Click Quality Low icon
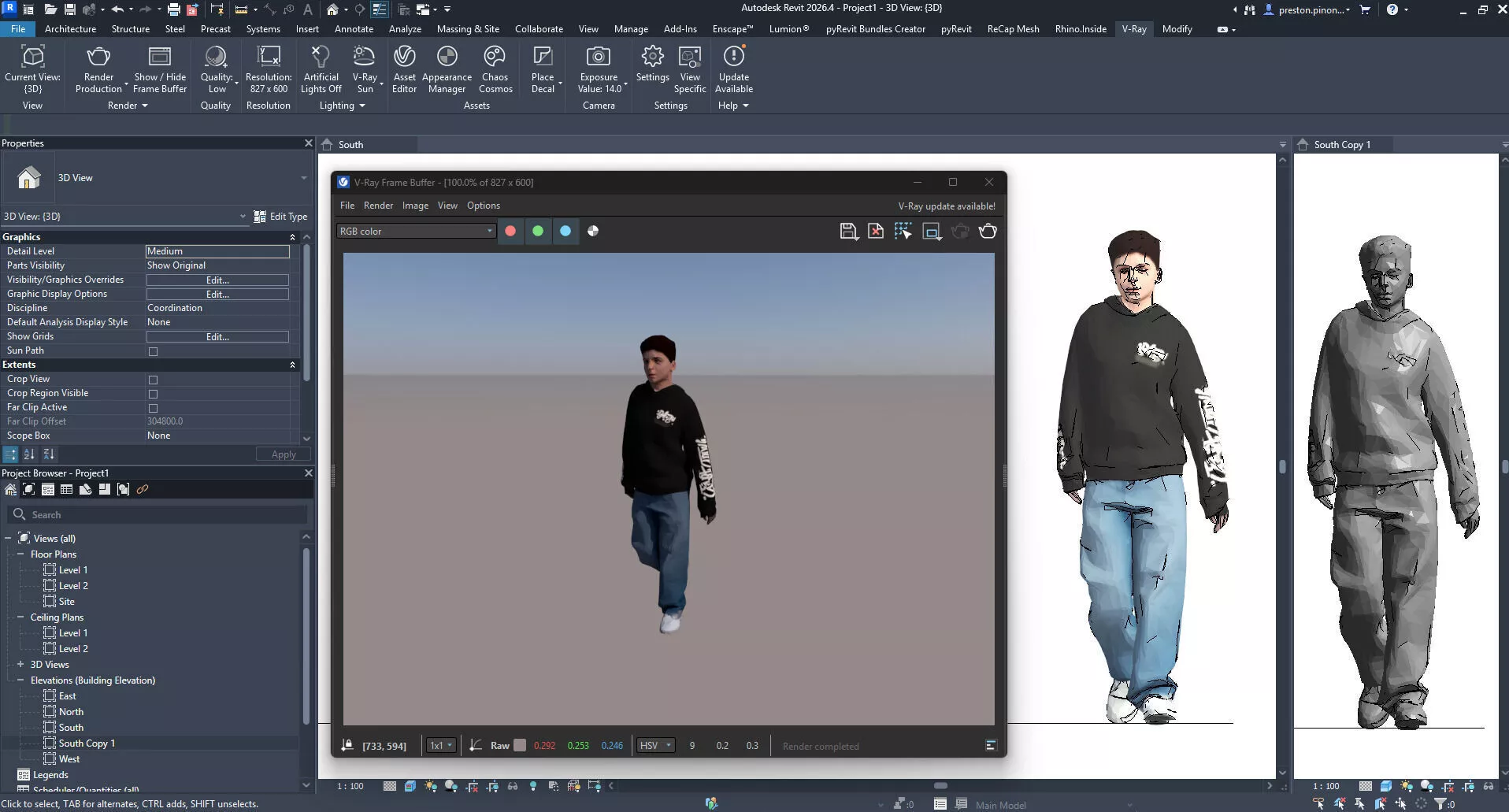Image resolution: width=1509 pixels, height=812 pixels. tap(215, 57)
